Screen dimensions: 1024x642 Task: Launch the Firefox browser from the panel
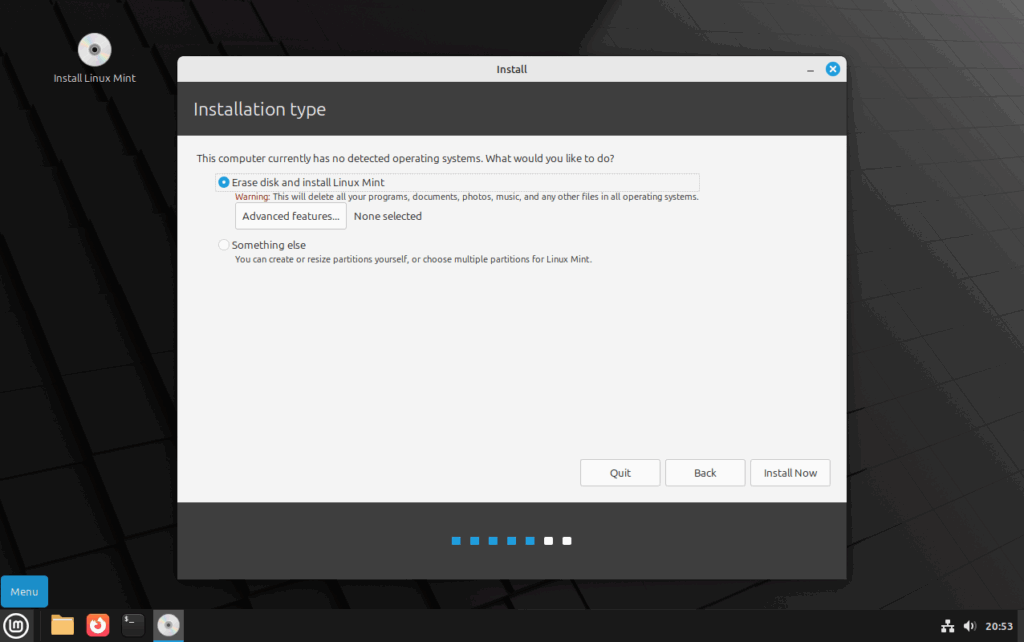pyautogui.click(x=98, y=626)
